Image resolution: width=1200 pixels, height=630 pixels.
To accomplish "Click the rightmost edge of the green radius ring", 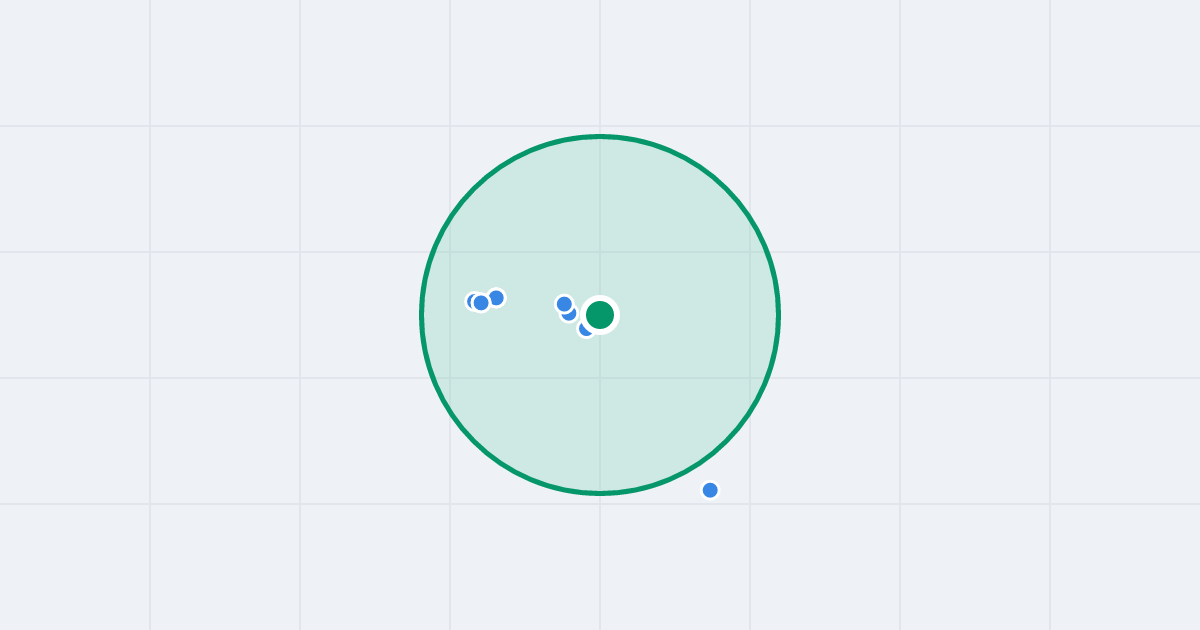I will (x=778, y=315).
